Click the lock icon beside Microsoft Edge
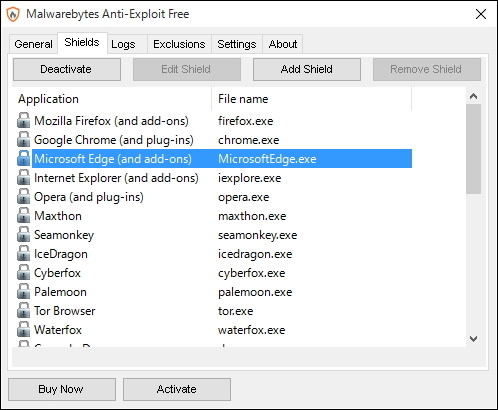 tap(23, 158)
